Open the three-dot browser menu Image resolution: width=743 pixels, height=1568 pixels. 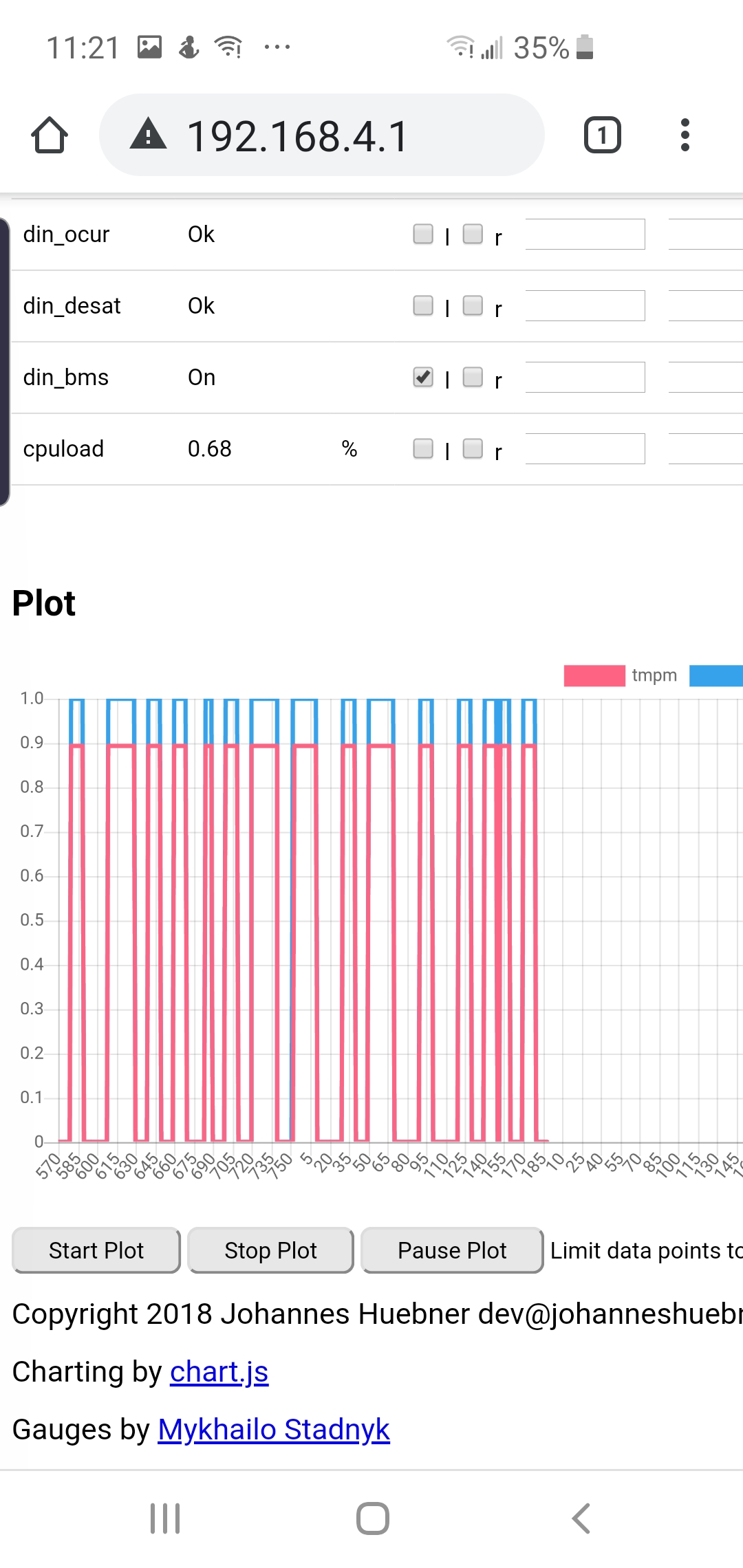tap(685, 135)
